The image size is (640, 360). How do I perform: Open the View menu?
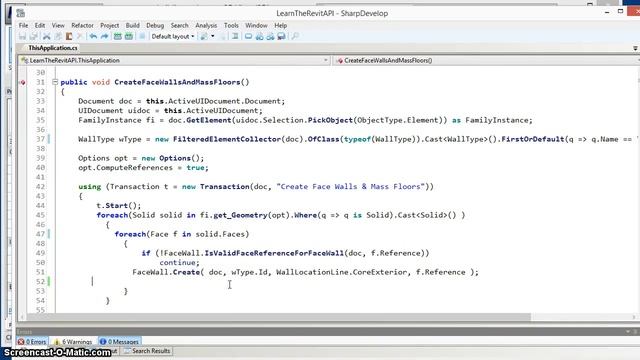tap(58, 25)
